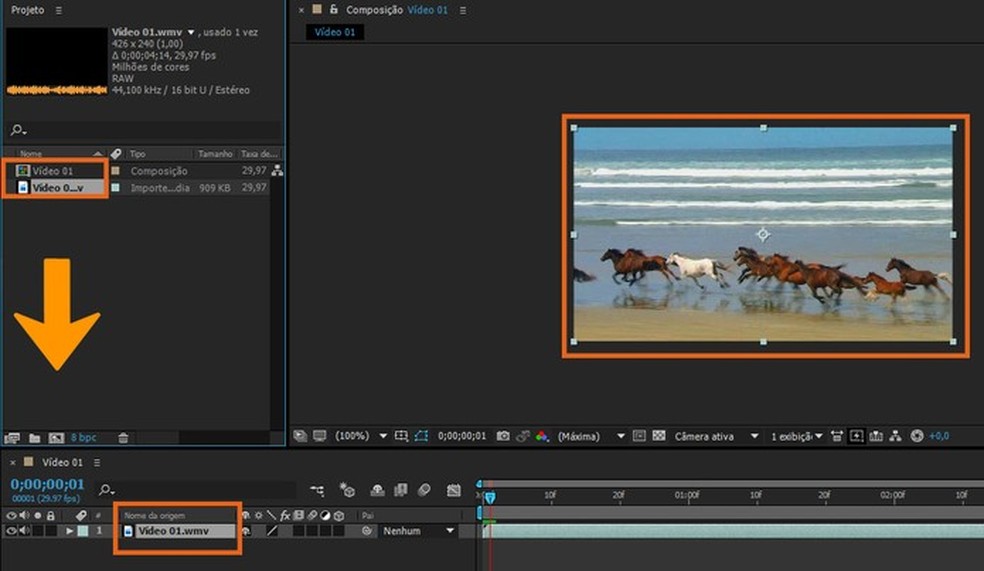This screenshot has width=984, height=571.
Task: Take a snapshot with the camera icon
Action: [x=504, y=437]
